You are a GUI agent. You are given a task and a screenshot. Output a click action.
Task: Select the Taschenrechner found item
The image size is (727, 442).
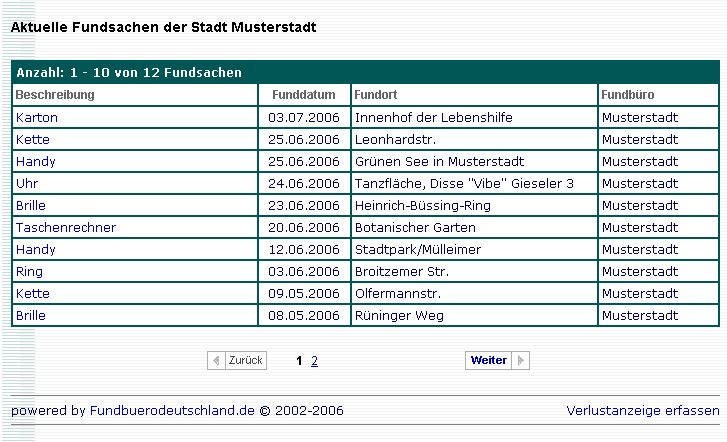click(66, 228)
